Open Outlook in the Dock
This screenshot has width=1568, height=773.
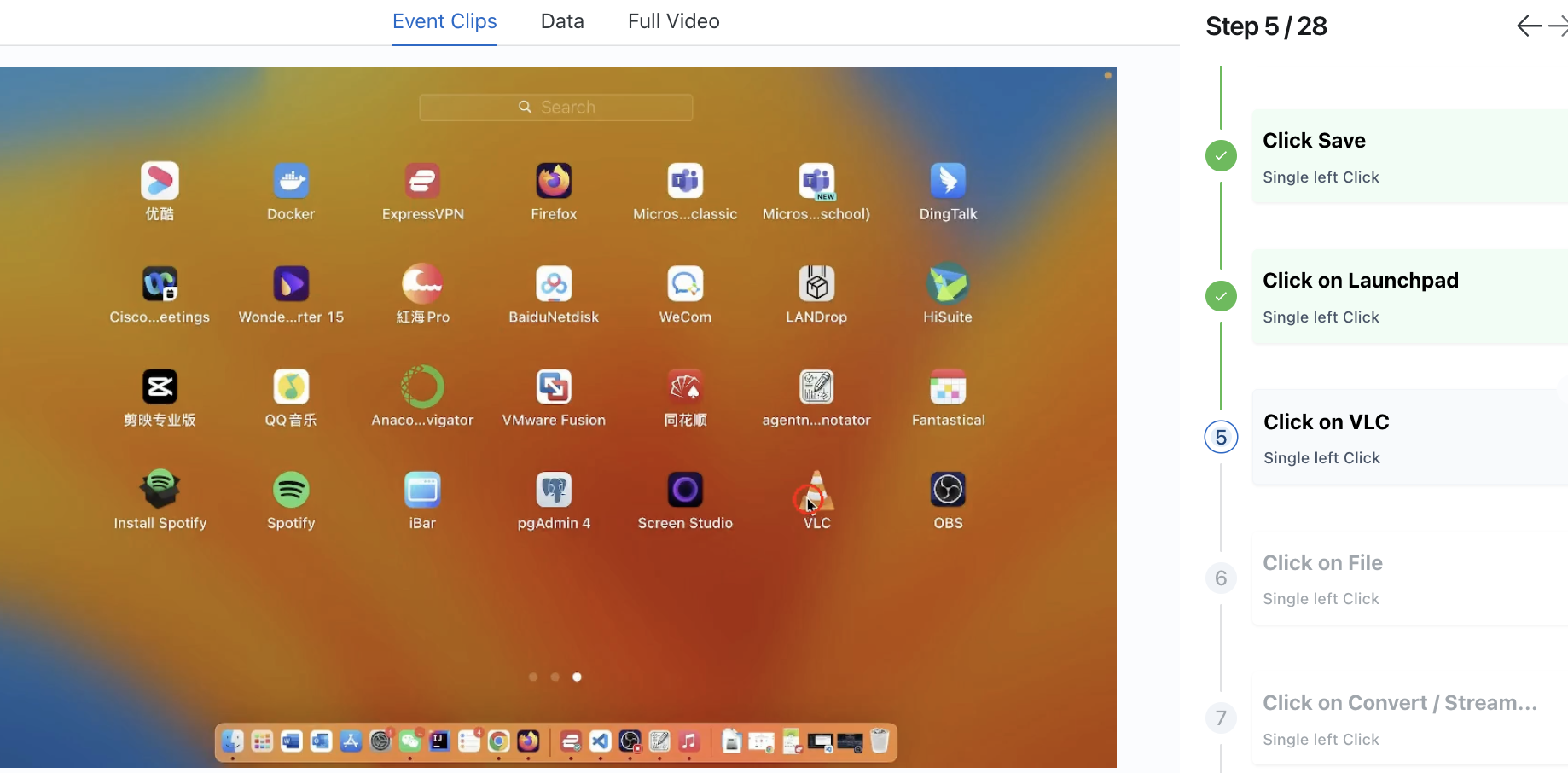tap(321, 741)
